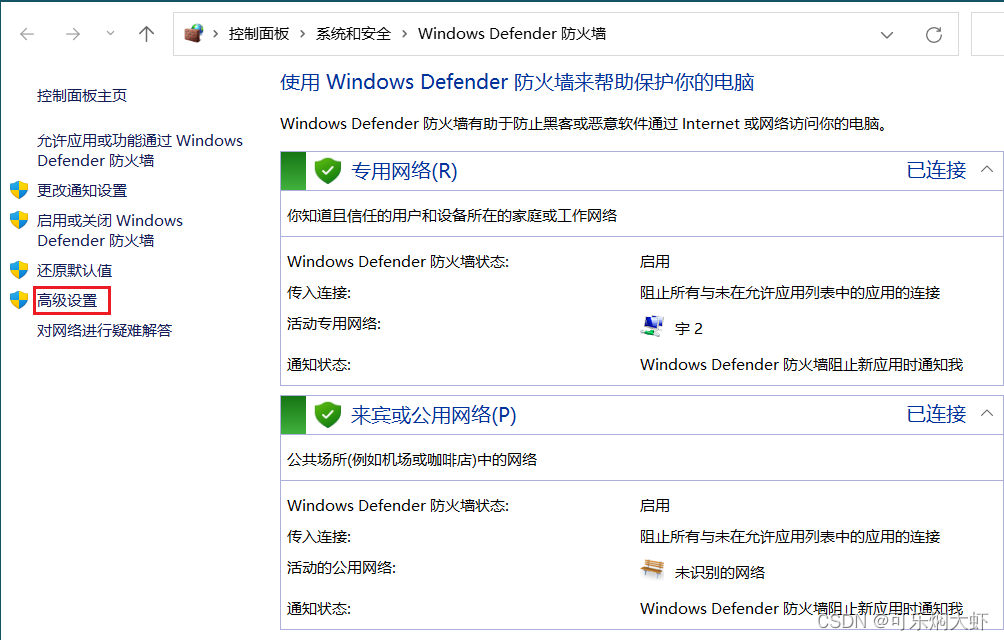Image resolution: width=1004 pixels, height=640 pixels.
Task: Click green shield icon of 来宾或公用网络(P)
Action: pyautogui.click(x=328, y=415)
